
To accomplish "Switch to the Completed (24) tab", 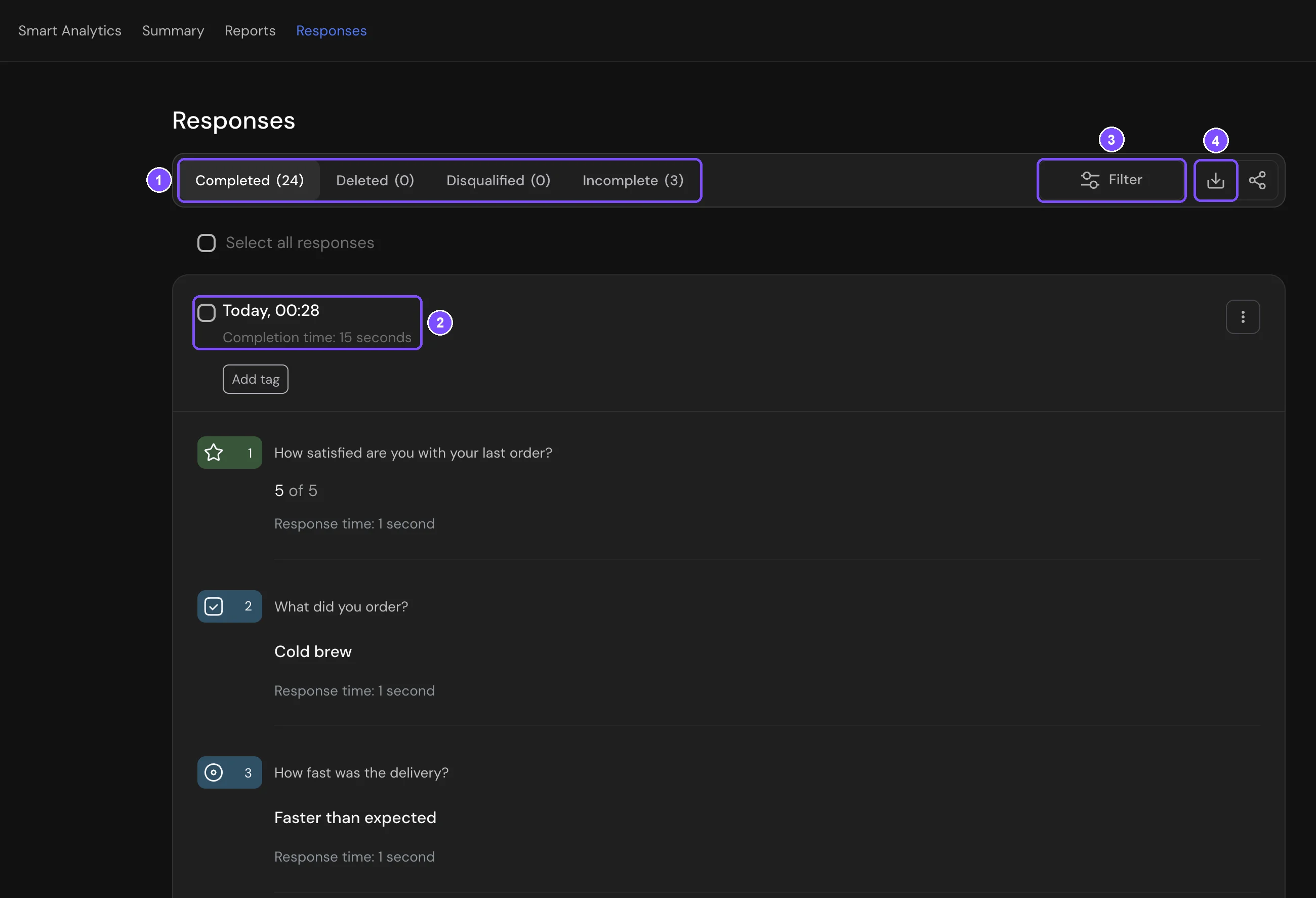I will [249, 180].
